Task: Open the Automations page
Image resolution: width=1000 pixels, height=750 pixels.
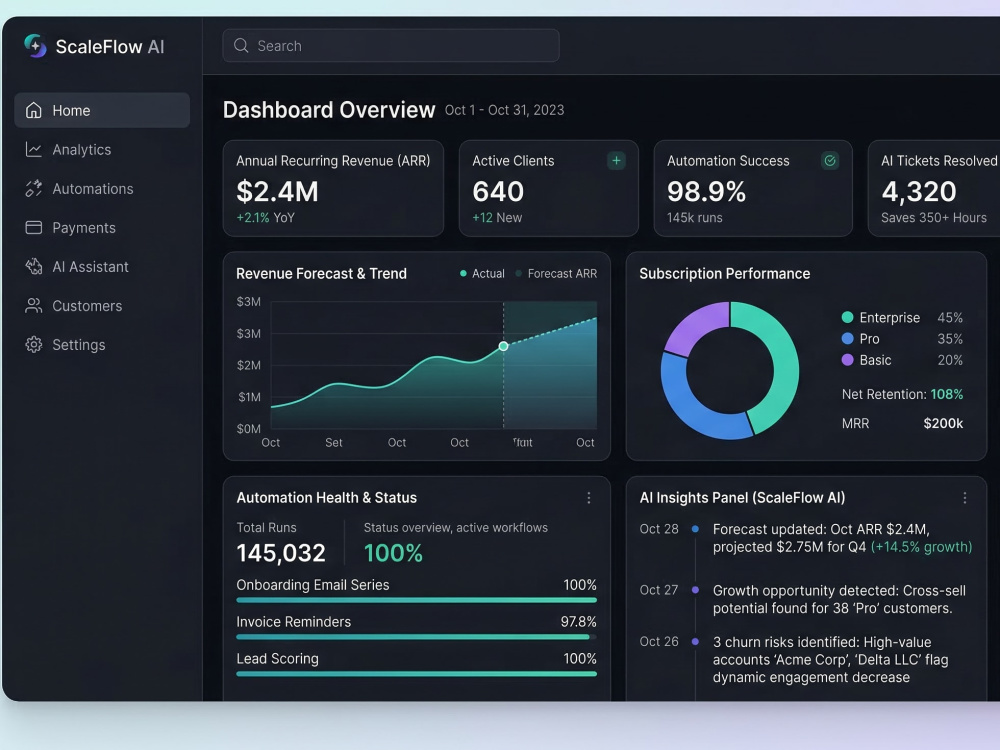Action: pos(102,188)
